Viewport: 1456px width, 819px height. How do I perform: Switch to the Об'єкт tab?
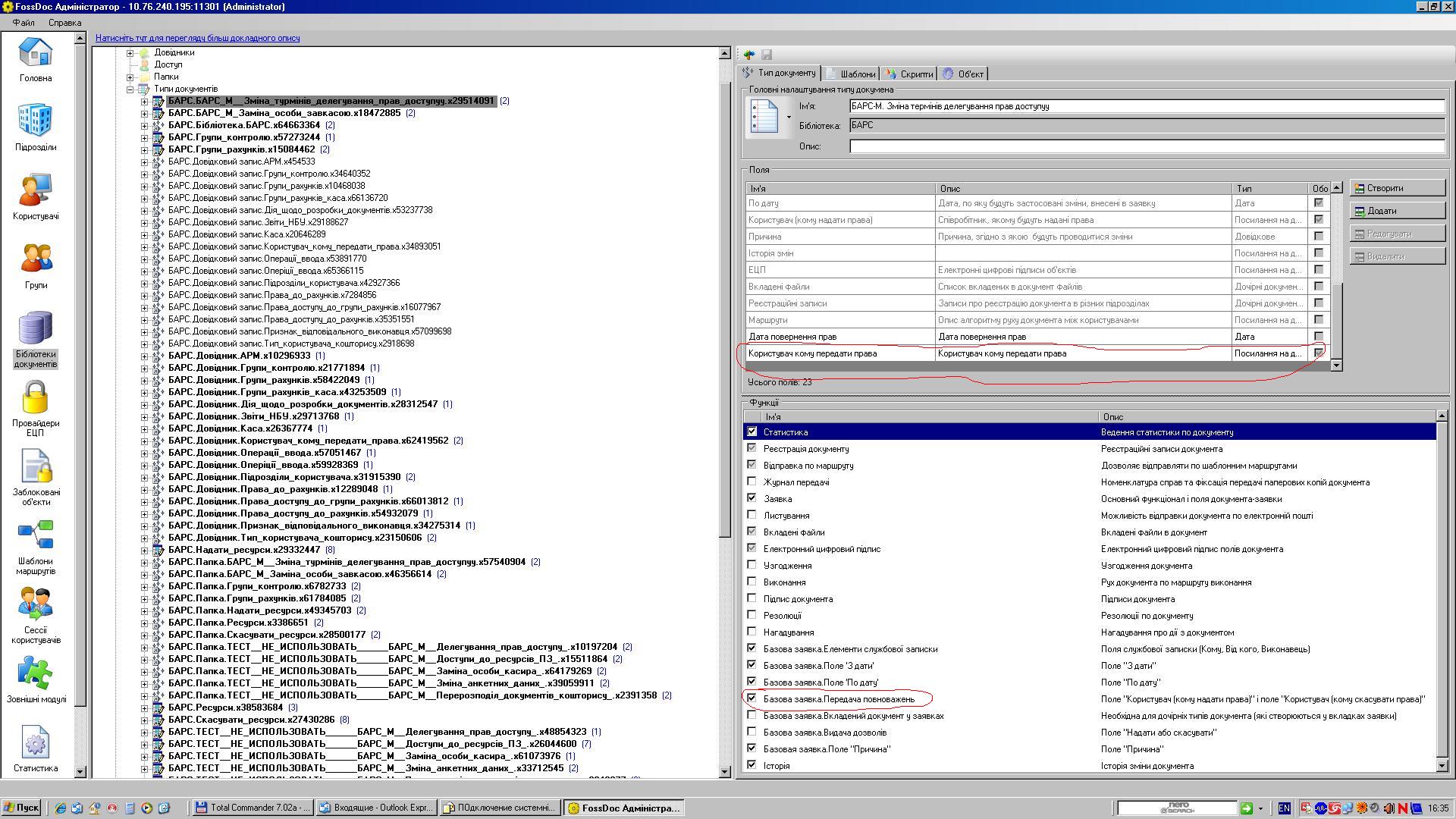click(x=964, y=74)
